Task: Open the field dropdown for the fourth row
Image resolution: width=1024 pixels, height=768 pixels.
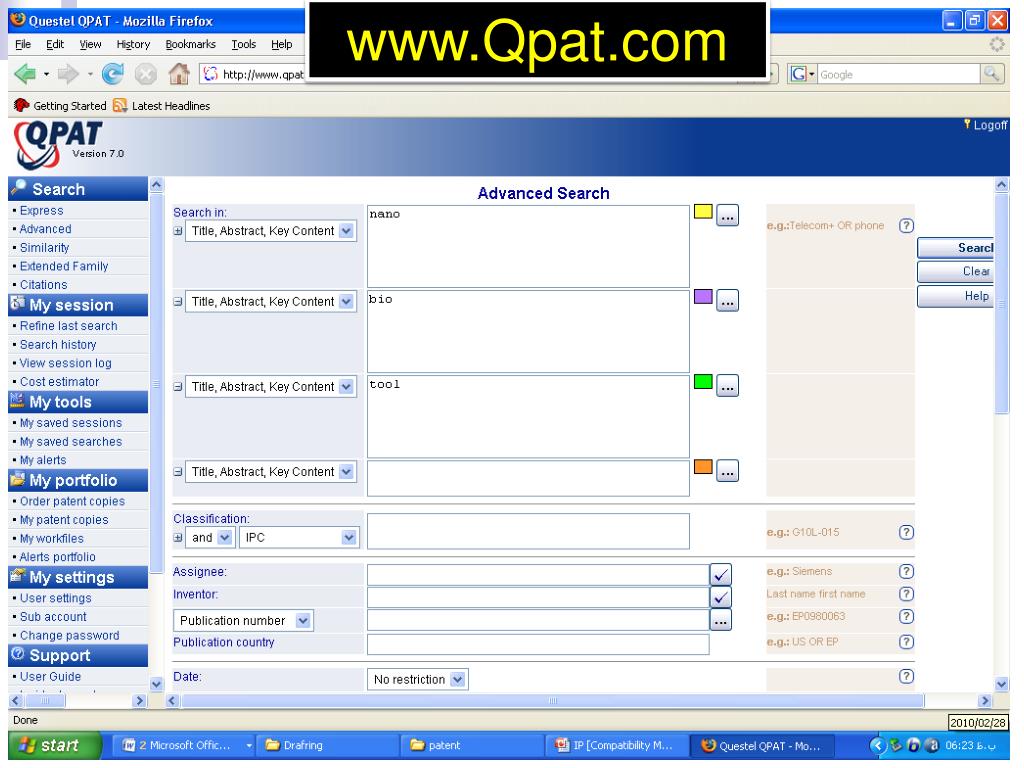Action: [x=271, y=472]
